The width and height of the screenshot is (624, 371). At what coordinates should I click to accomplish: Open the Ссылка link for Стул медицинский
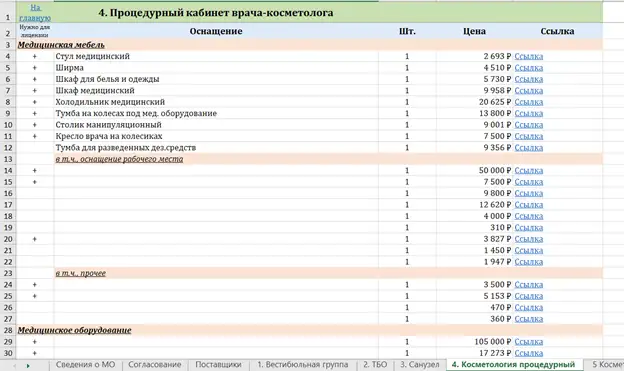(x=528, y=56)
